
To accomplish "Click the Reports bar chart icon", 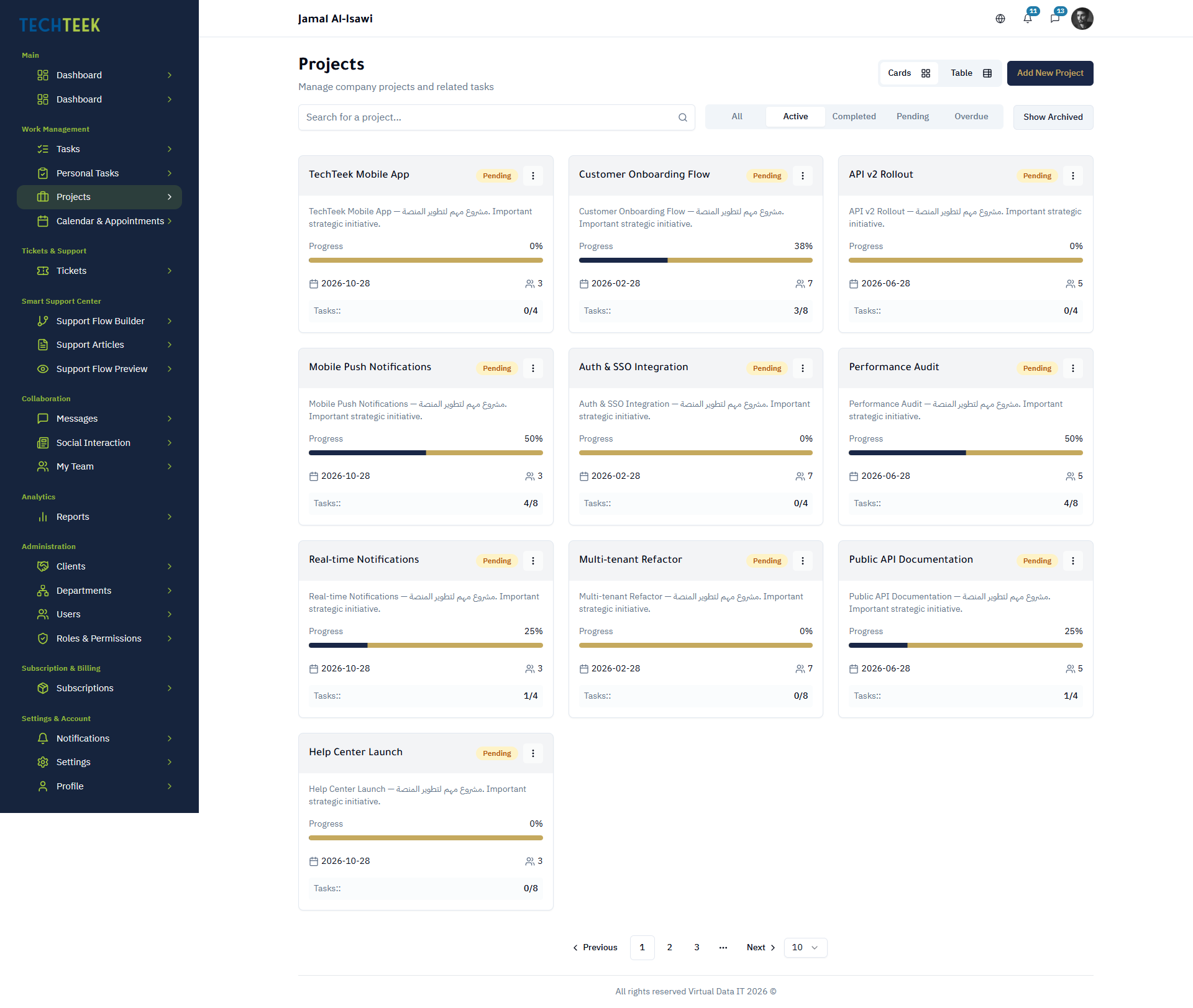I will [43, 517].
